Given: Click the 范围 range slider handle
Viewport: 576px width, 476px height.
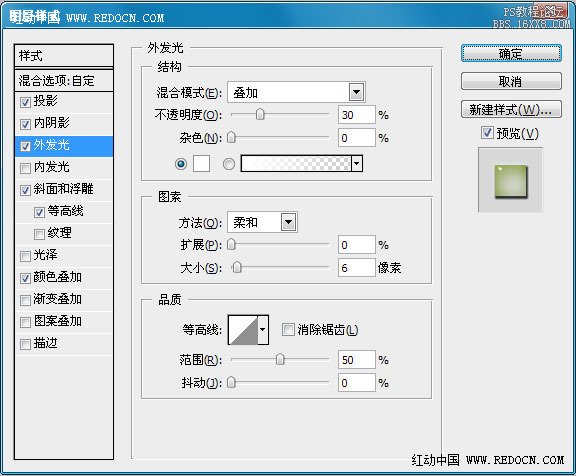Looking at the screenshot, I should click(280, 359).
